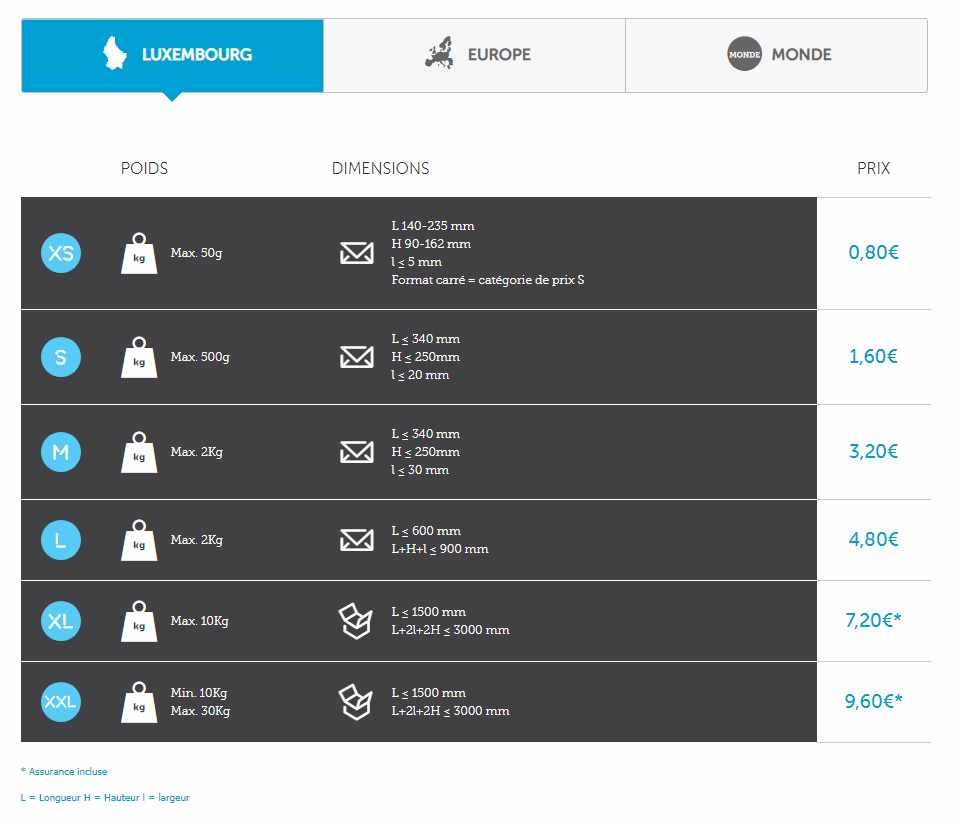
Task: Open the Monde tab
Action: pyautogui.click(x=777, y=56)
